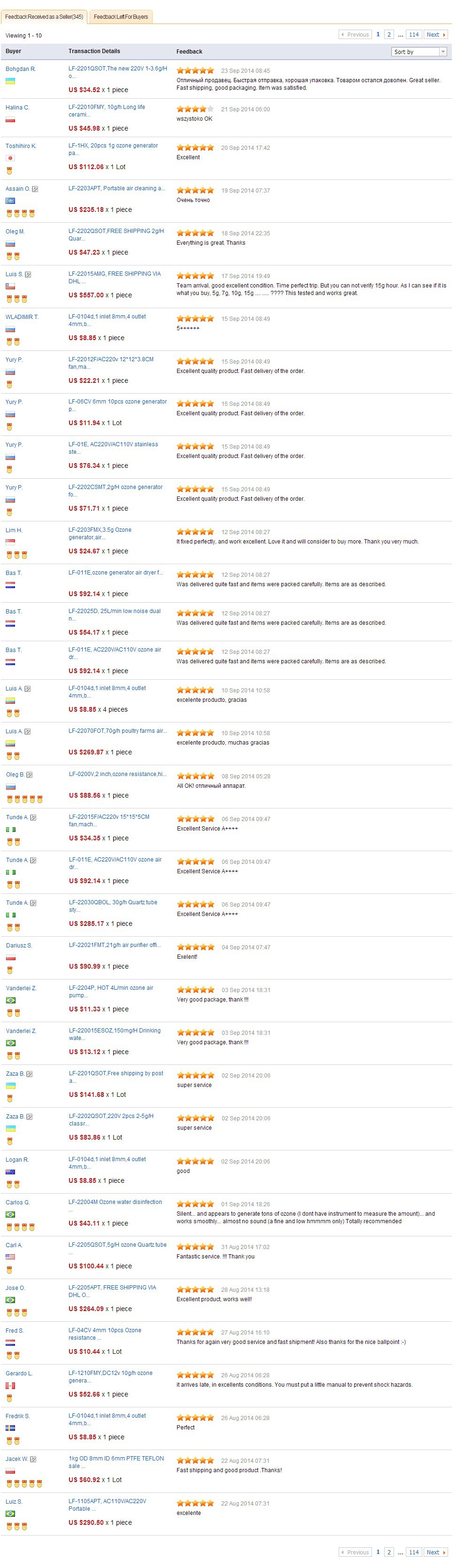Click the Sweden flag under Fredrik S.

tap(10, 1428)
